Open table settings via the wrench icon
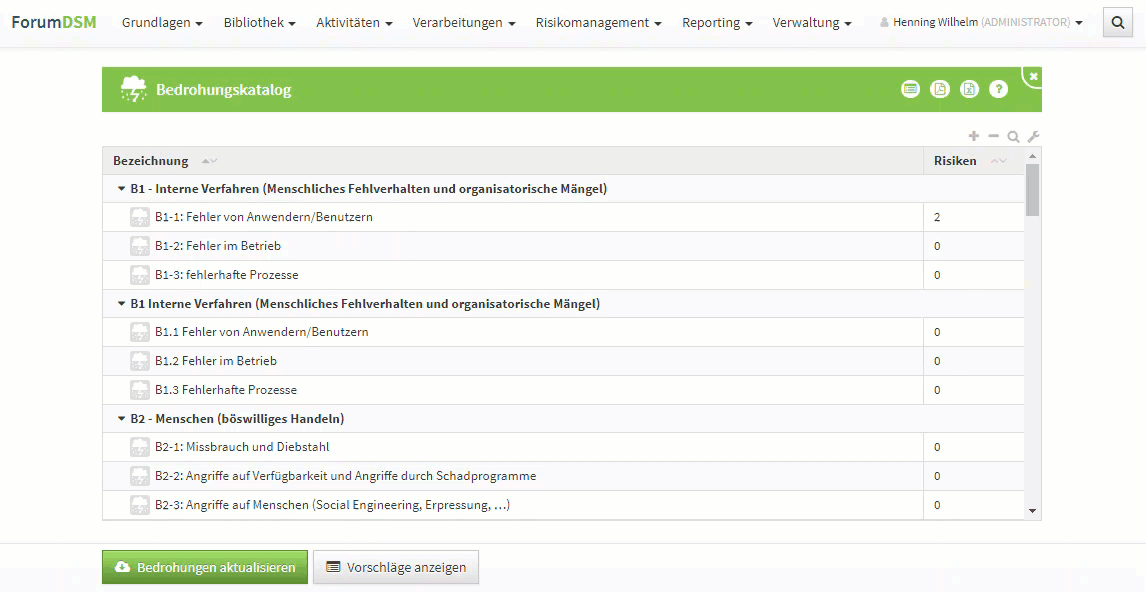 (x=1033, y=136)
